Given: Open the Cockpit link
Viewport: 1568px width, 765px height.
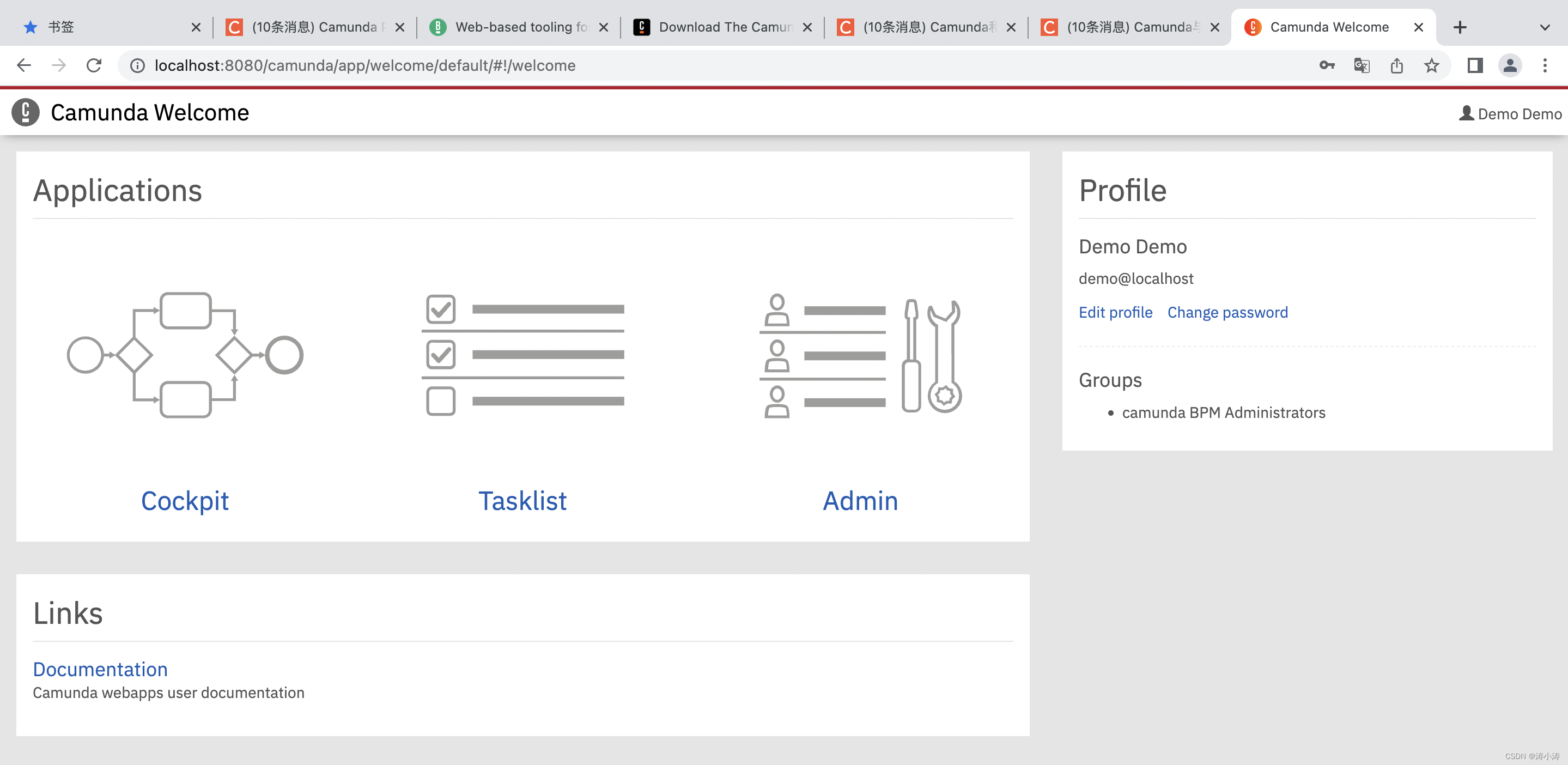Looking at the screenshot, I should point(185,501).
